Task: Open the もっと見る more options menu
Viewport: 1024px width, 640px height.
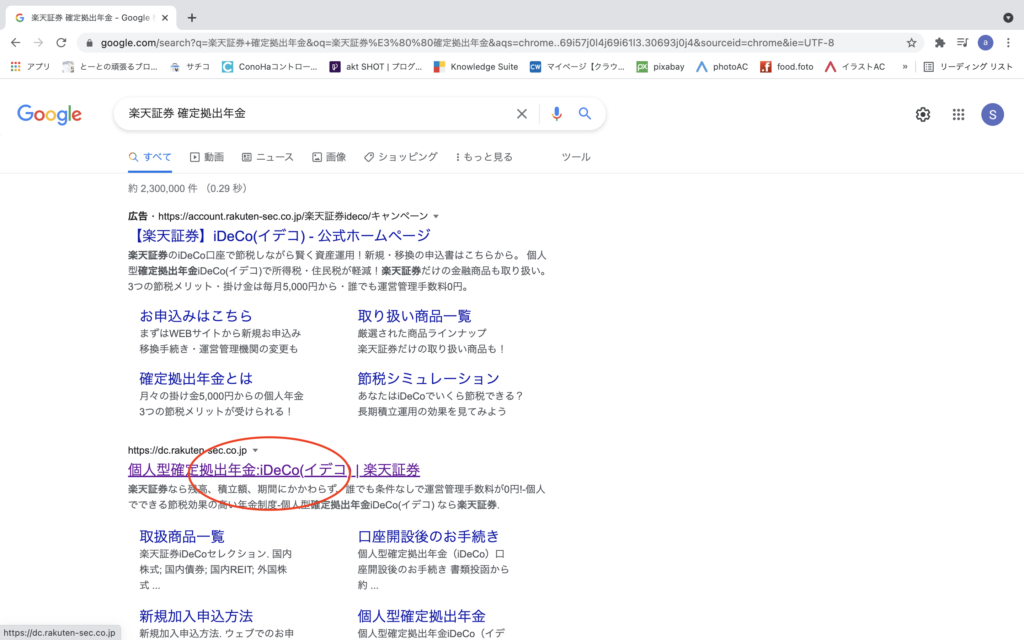Action: coord(484,157)
